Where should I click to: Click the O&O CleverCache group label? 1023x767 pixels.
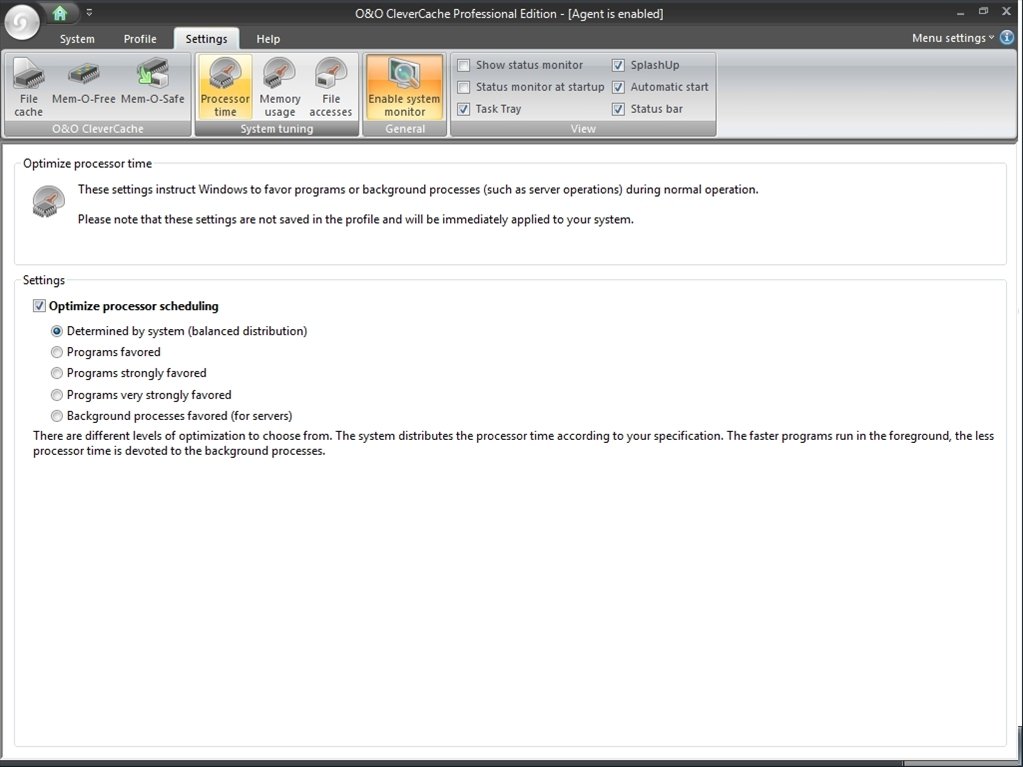click(98, 128)
